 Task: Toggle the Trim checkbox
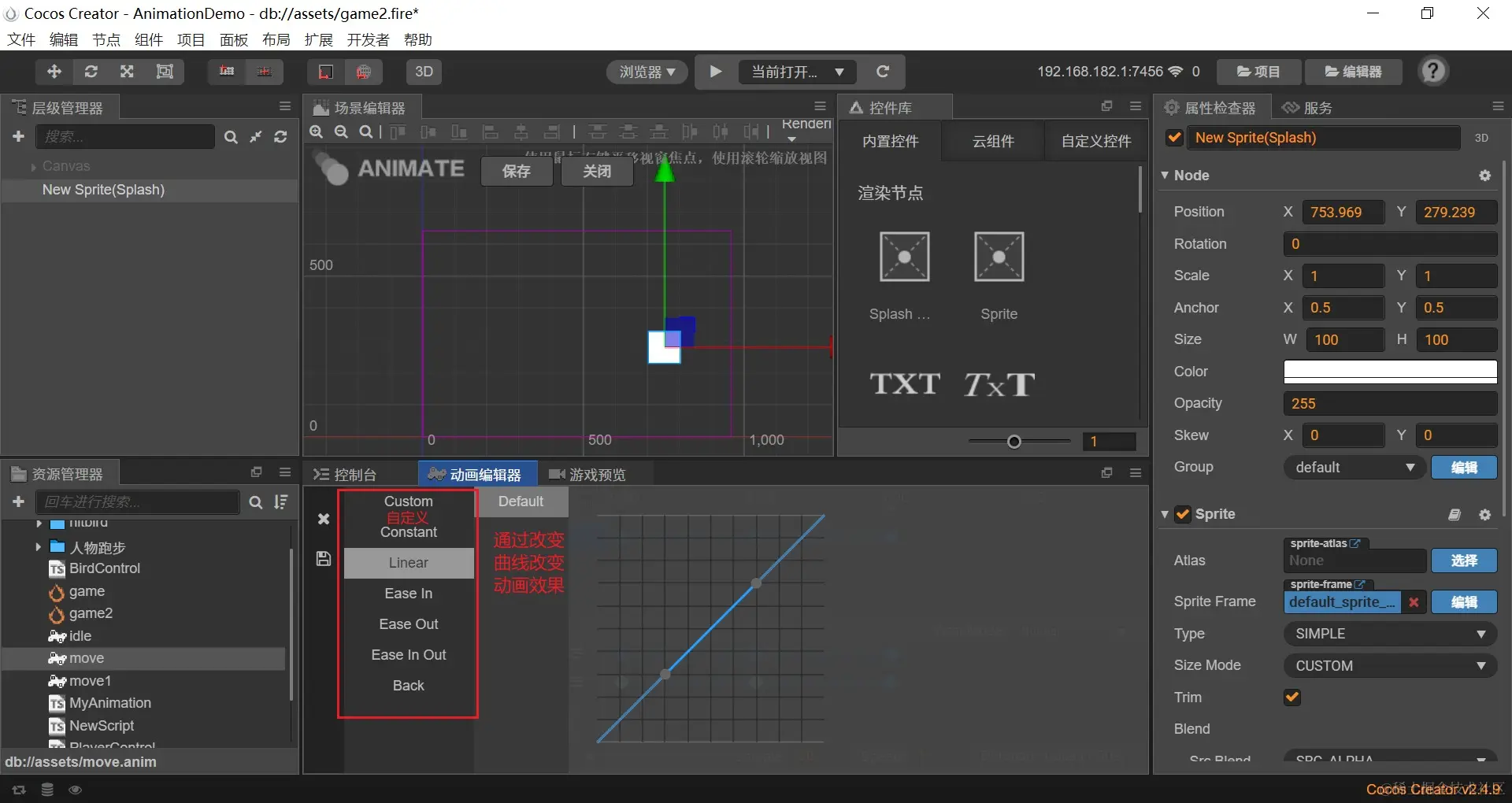(1292, 697)
